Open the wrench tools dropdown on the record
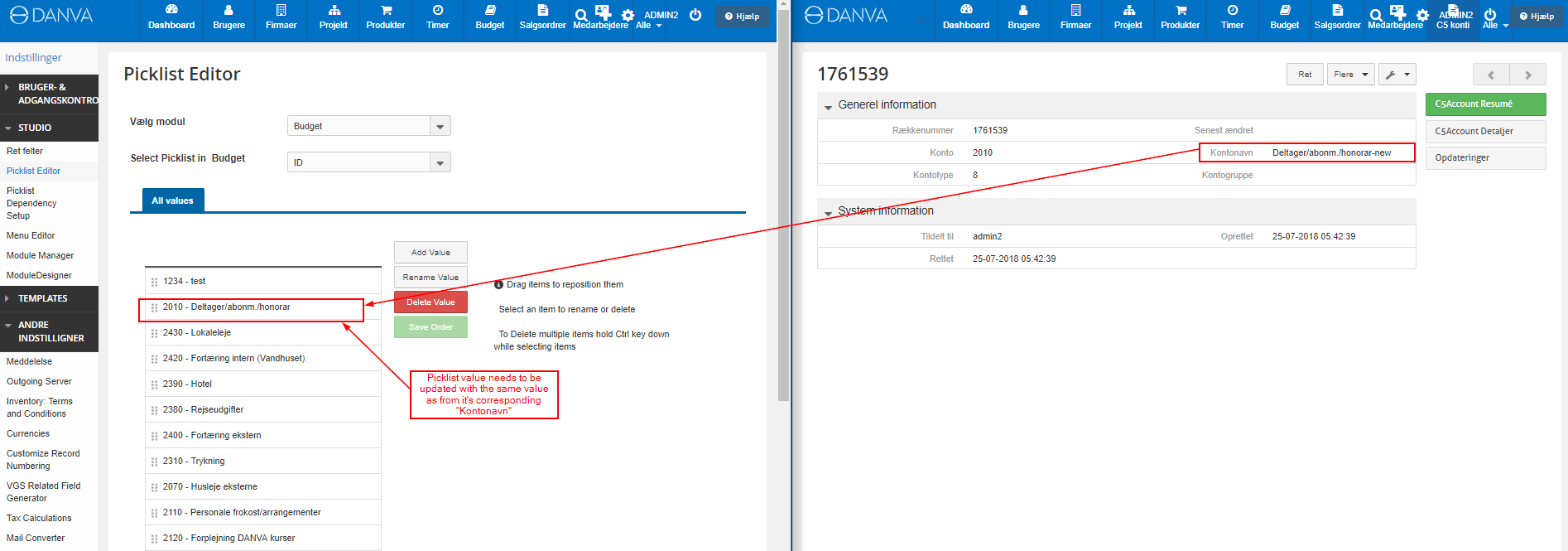The width and height of the screenshot is (1568, 551). 1397,75
